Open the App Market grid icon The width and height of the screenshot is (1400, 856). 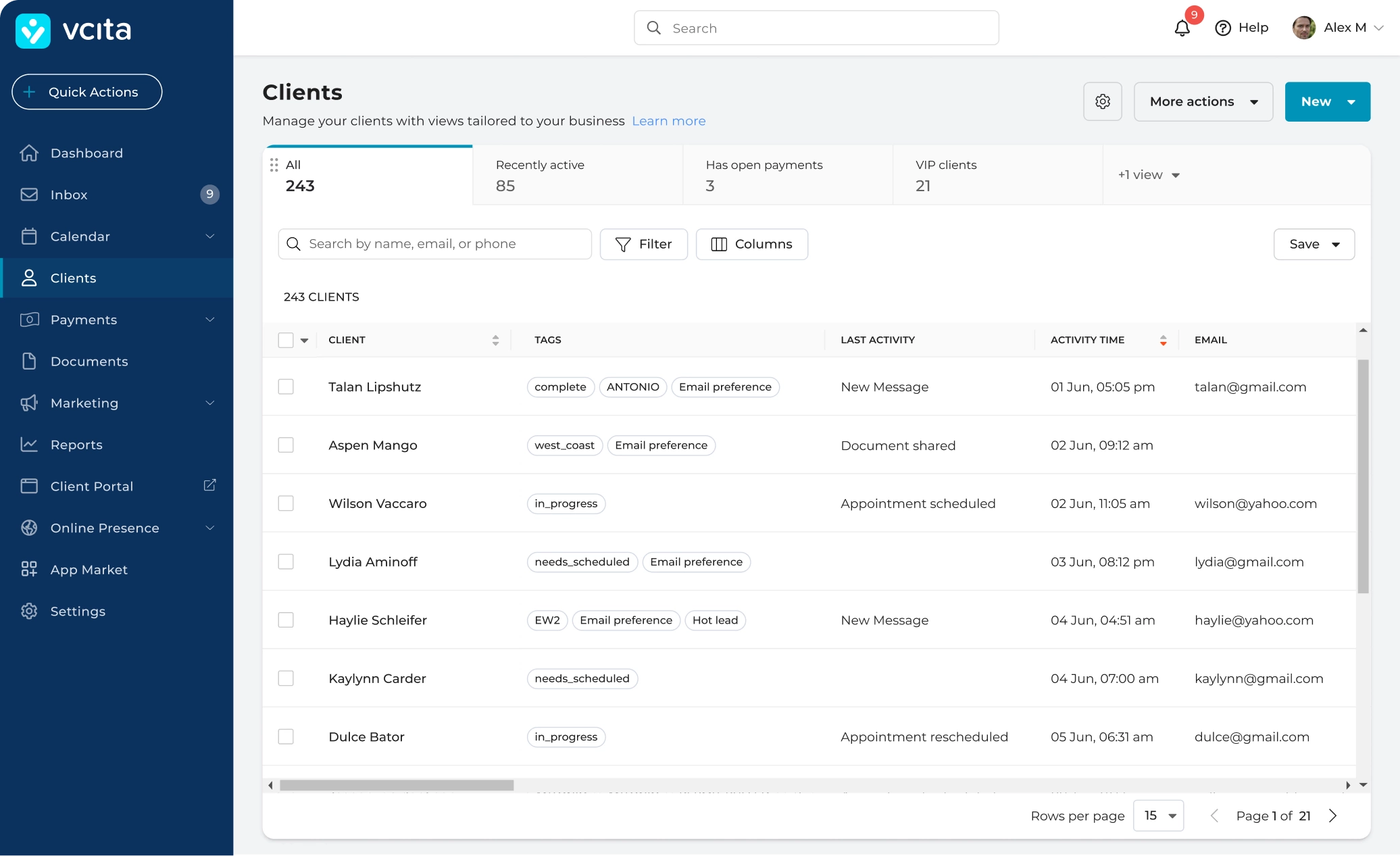click(29, 570)
